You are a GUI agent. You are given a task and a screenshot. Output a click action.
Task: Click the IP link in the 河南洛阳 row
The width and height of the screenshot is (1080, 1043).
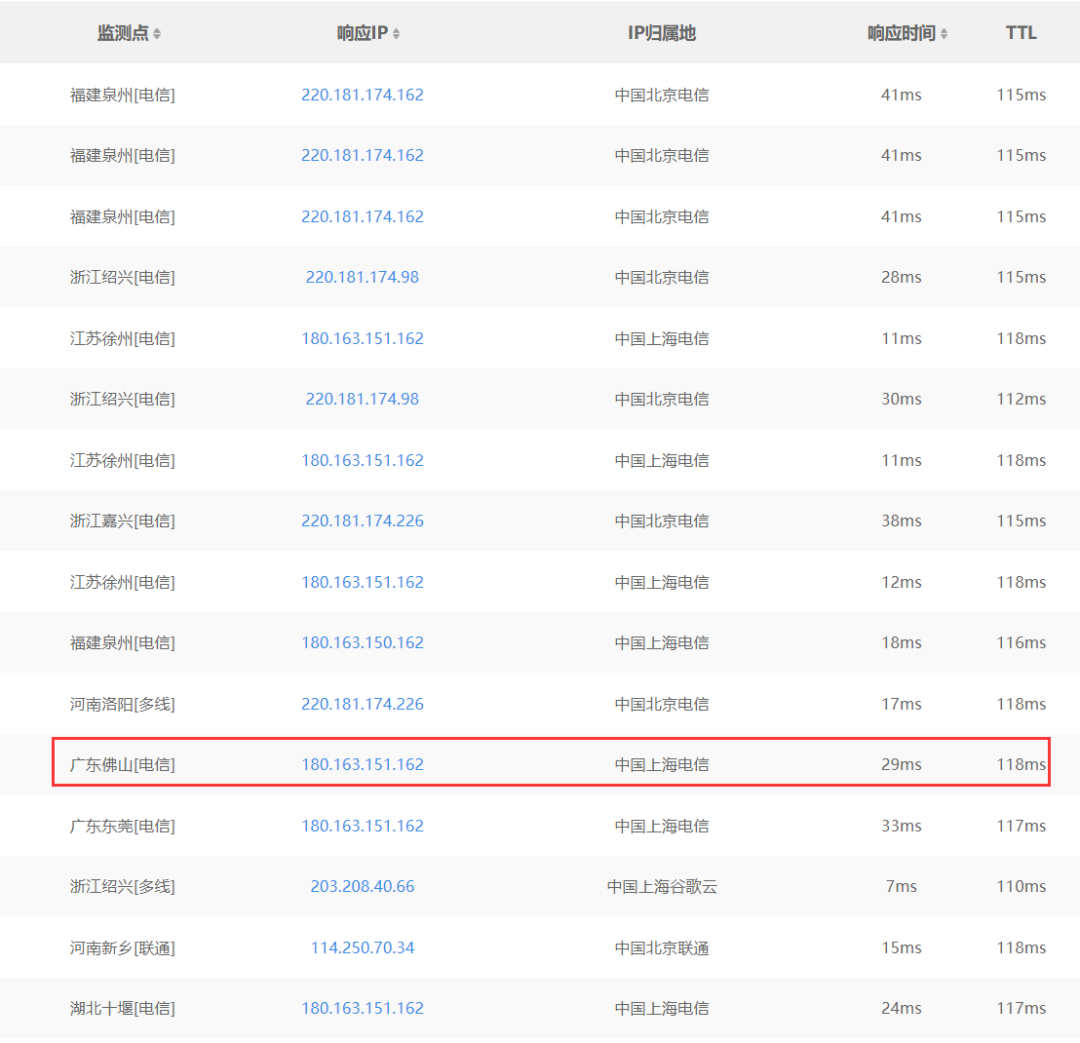pos(362,704)
